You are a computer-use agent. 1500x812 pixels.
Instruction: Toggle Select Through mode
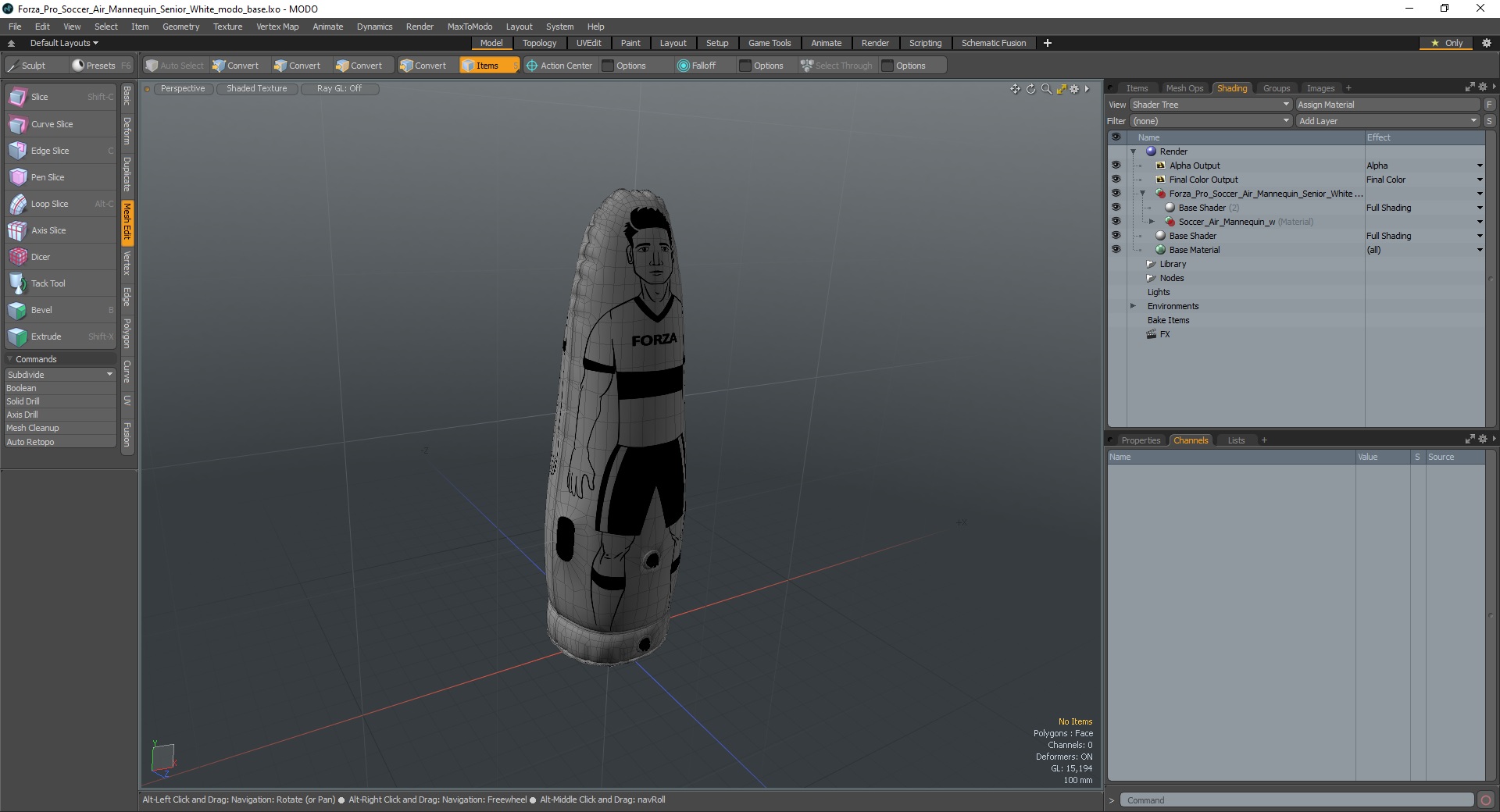pyautogui.click(x=836, y=66)
